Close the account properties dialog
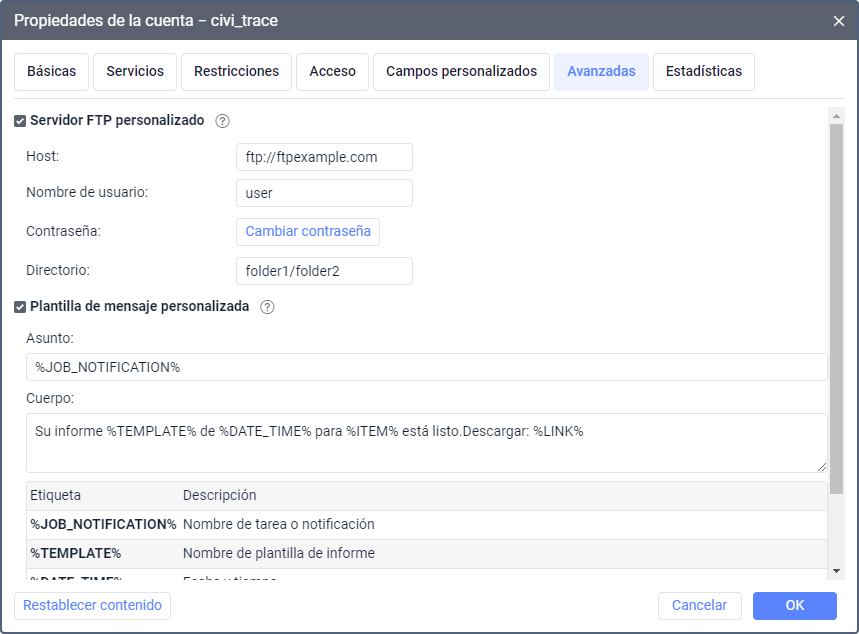Screen dimensions: 859x634 [838, 20]
